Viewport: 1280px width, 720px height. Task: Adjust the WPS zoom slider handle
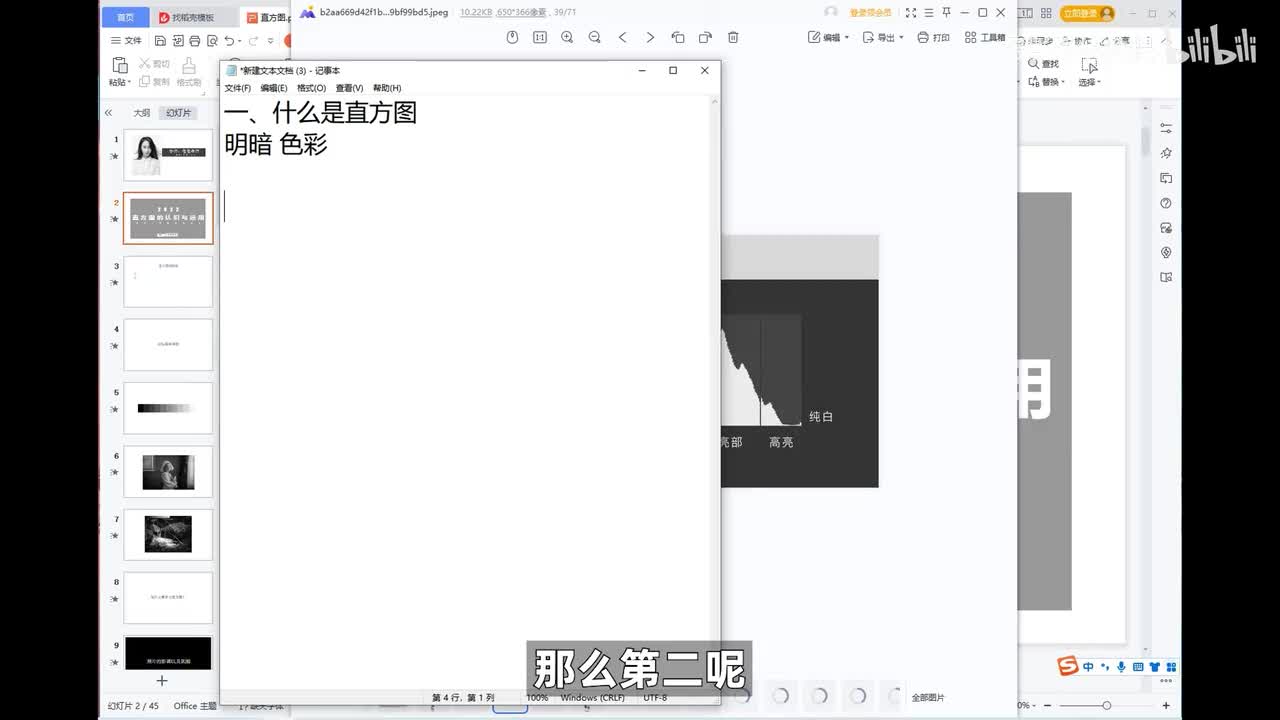pyautogui.click(x=1106, y=706)
